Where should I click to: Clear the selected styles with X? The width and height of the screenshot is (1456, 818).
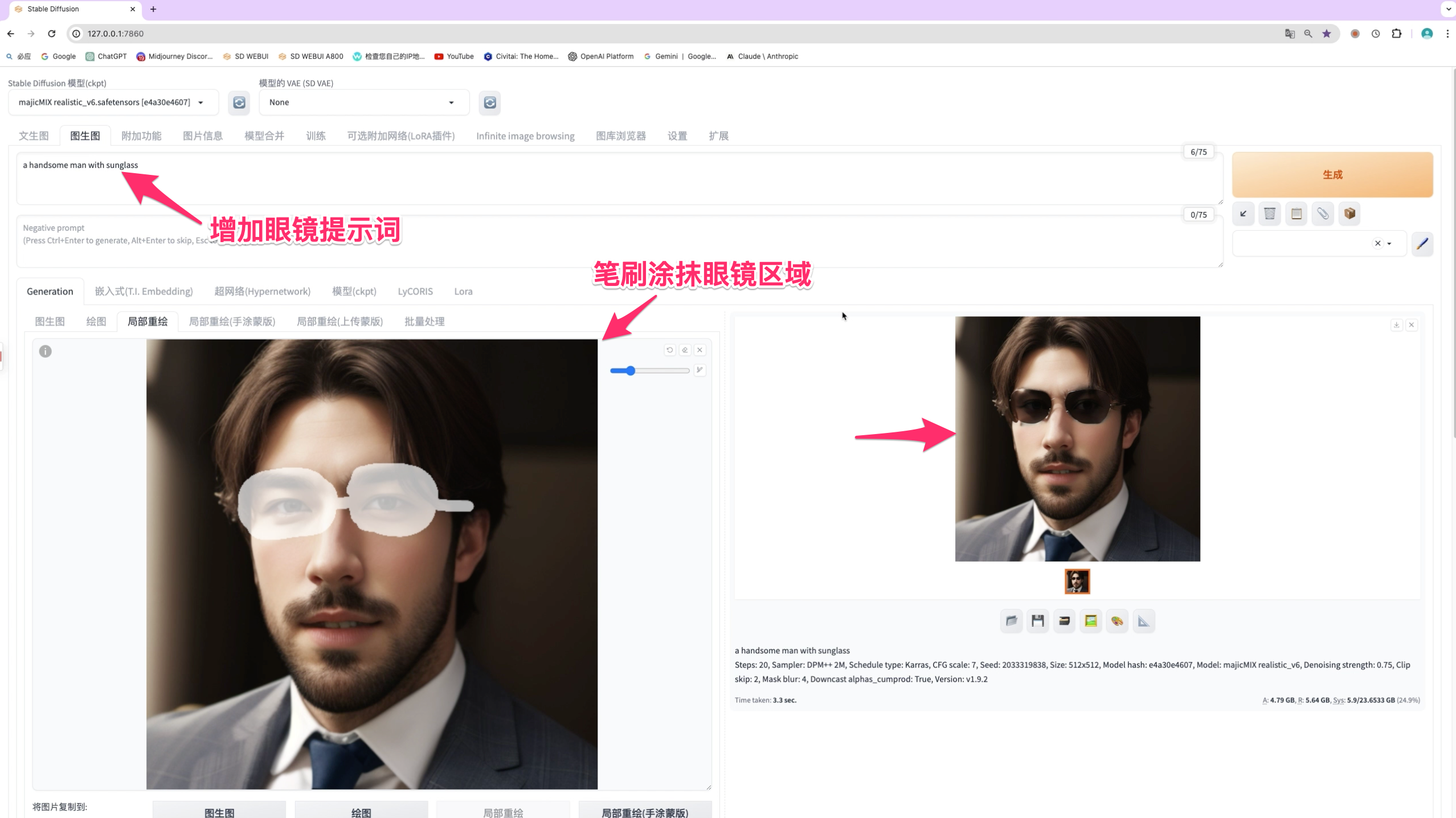(x=1378, y=243)
